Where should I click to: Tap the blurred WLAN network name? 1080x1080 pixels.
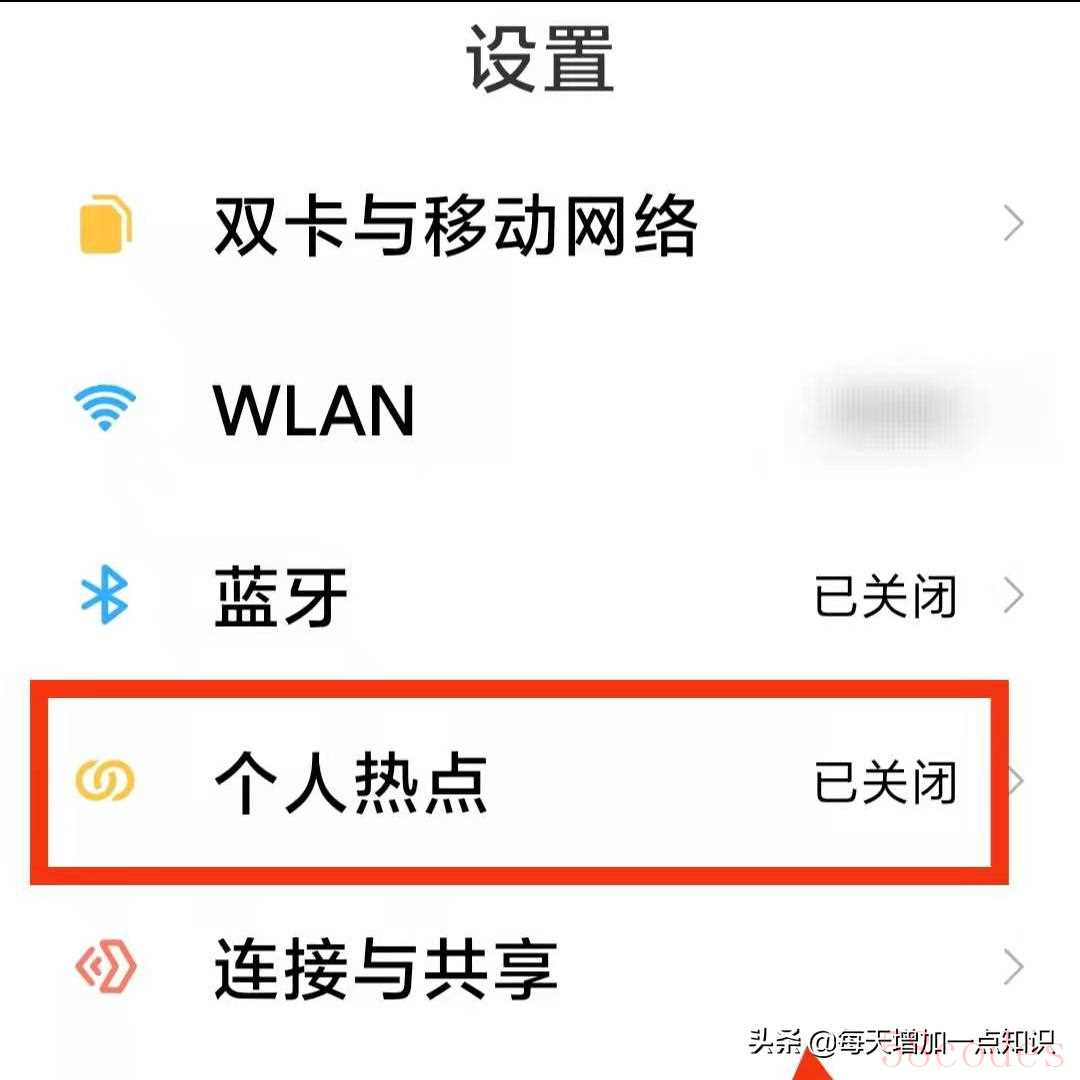click(x=895, y=411)
